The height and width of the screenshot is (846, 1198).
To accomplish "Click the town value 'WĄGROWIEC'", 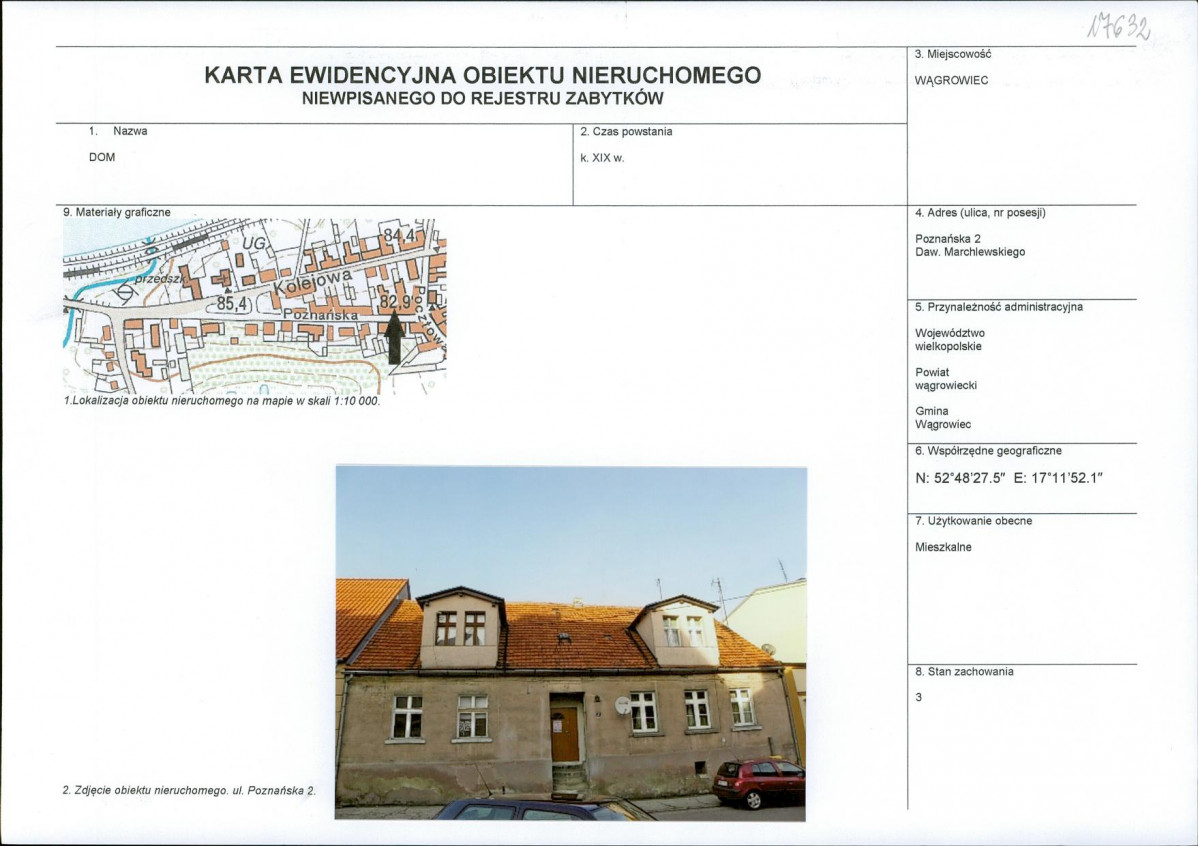I will (951, 80).
